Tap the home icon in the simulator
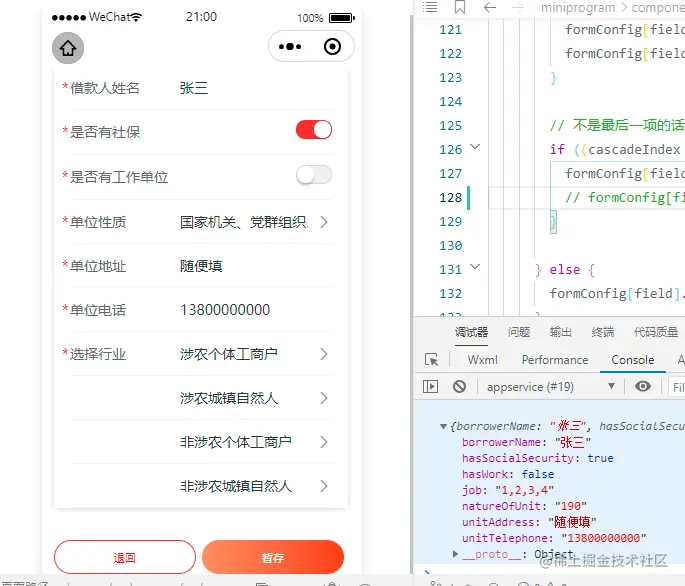 point(68,48)
